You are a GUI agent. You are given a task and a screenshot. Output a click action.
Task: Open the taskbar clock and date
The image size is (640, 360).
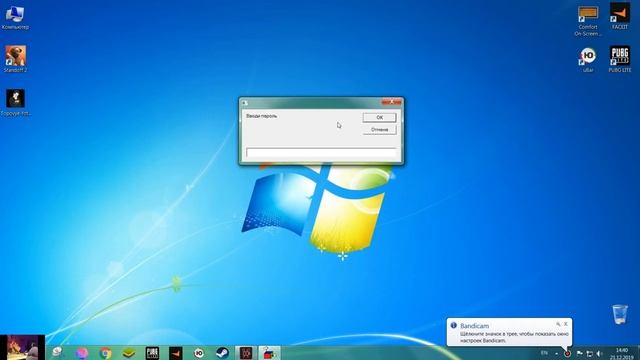point(622,353)
